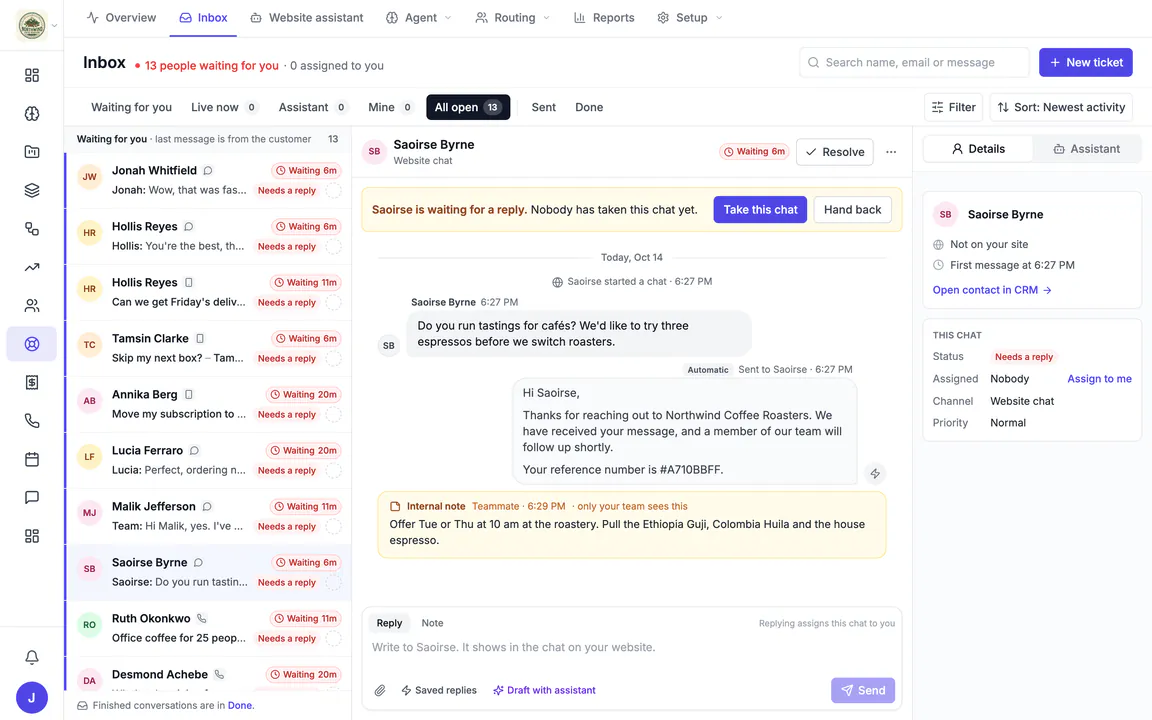Open the apps grid icon below the chat icon
1152x720 pixels.
coord(32,536)
